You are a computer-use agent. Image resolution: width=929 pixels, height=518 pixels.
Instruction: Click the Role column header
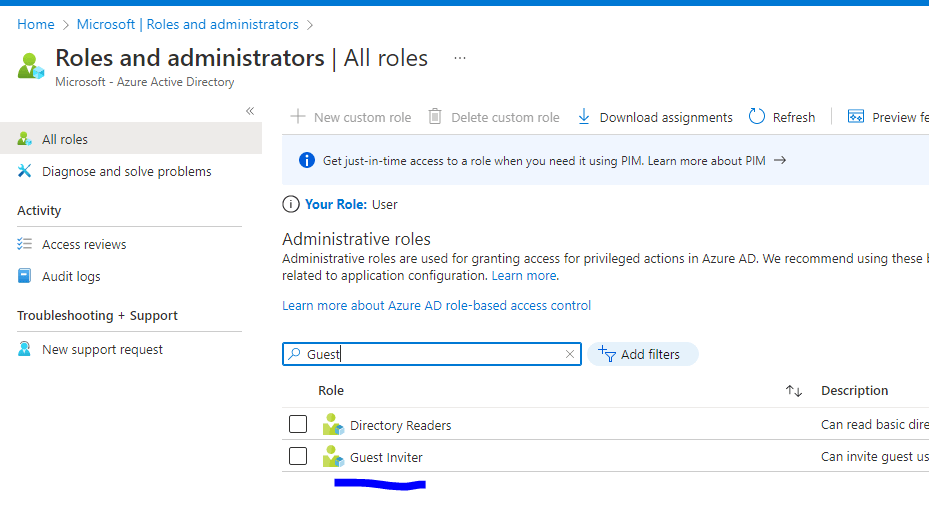click(x=331, y=391)
